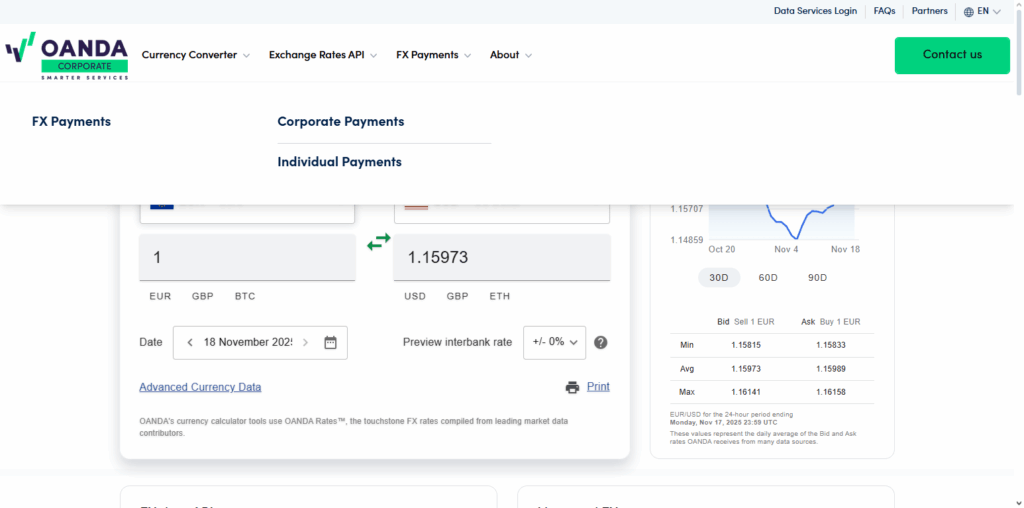This screenshot has width=1024, height=508.
Task: Choose the BTC quick currency shortcut
Action: 245,296
